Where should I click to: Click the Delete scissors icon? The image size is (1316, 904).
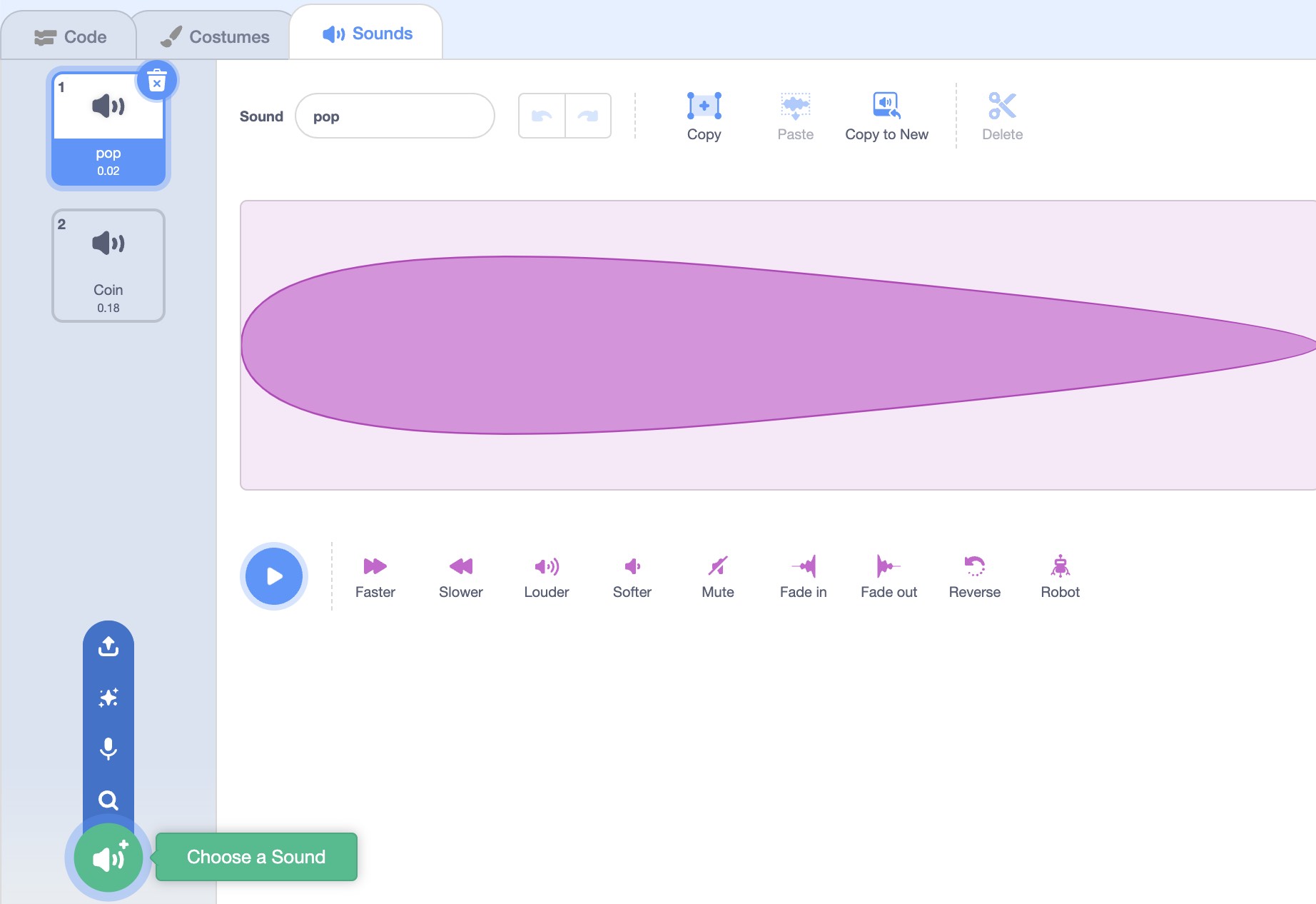pos(1002,116)
